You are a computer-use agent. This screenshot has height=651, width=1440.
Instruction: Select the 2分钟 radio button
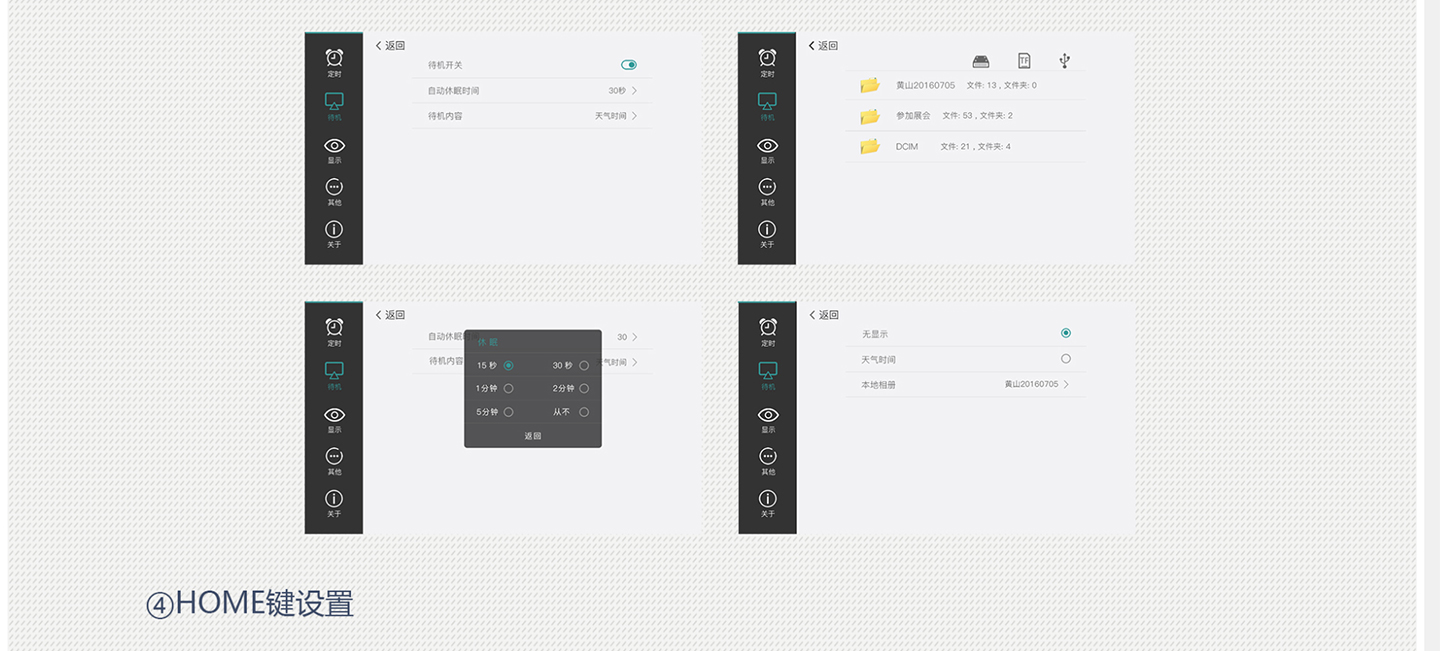(584, 388)
